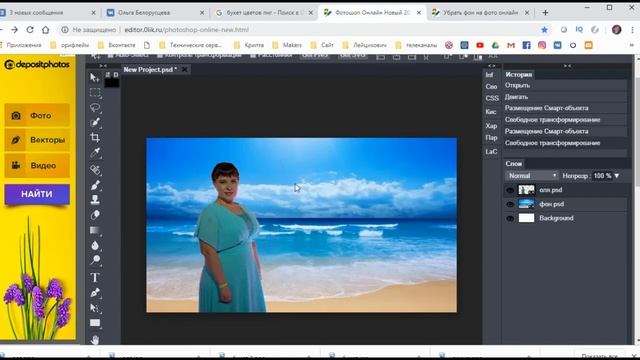640x360 pixels.
Task: Click the default colors D icon
Action: click(116, 75)
